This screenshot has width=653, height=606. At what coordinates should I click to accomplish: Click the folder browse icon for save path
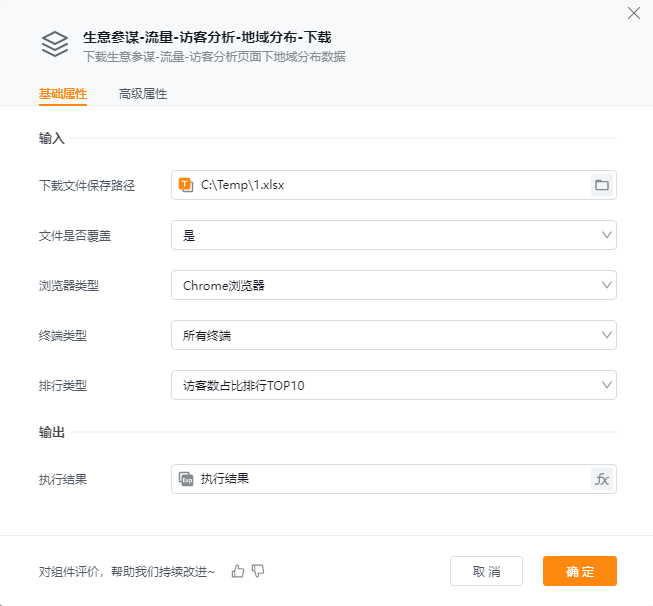601,185
